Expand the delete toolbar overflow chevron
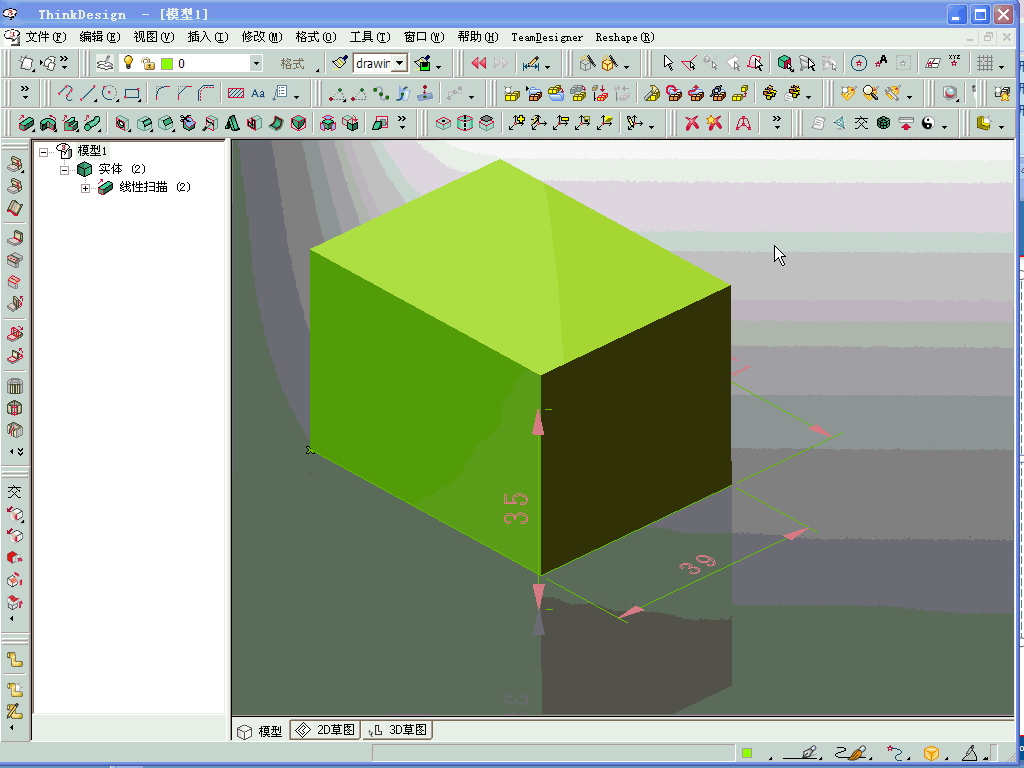 tap(776, 122)
